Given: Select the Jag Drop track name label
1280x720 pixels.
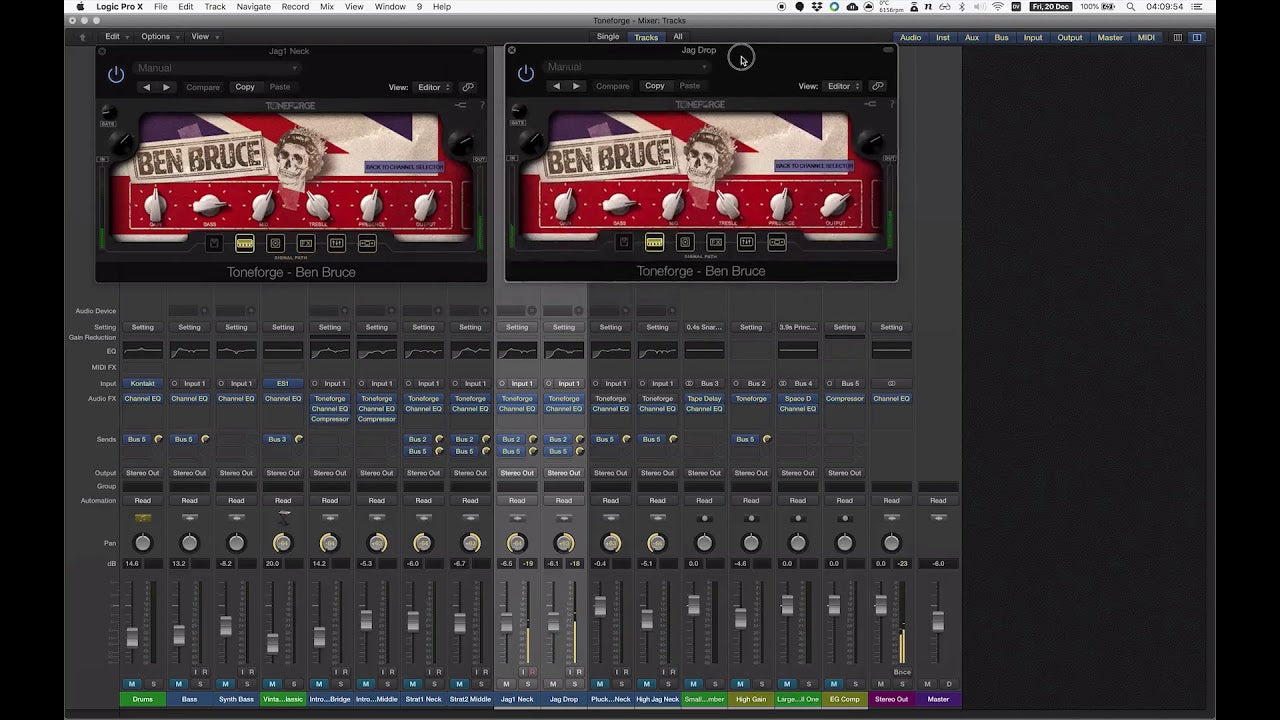Looking at the screenshot, I should pos(564,699).
